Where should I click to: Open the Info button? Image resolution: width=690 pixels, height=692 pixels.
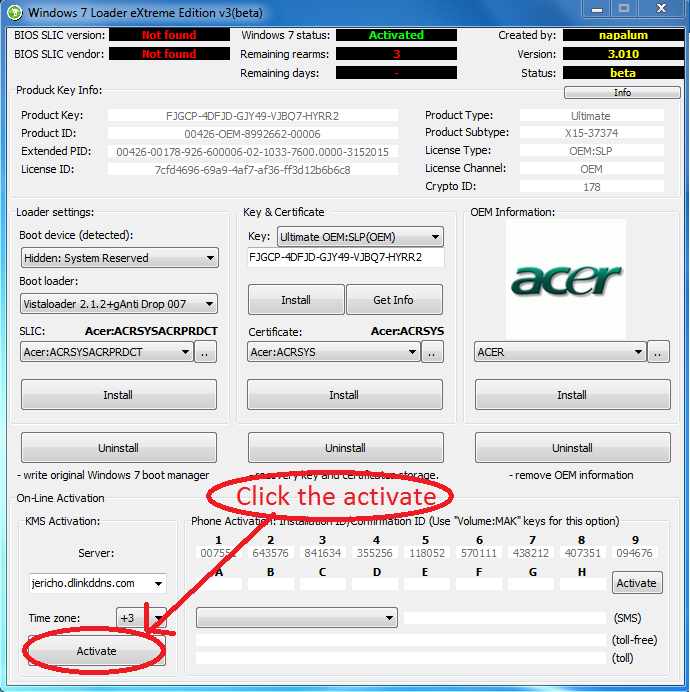pyautogui.click(x=622, y=92)
